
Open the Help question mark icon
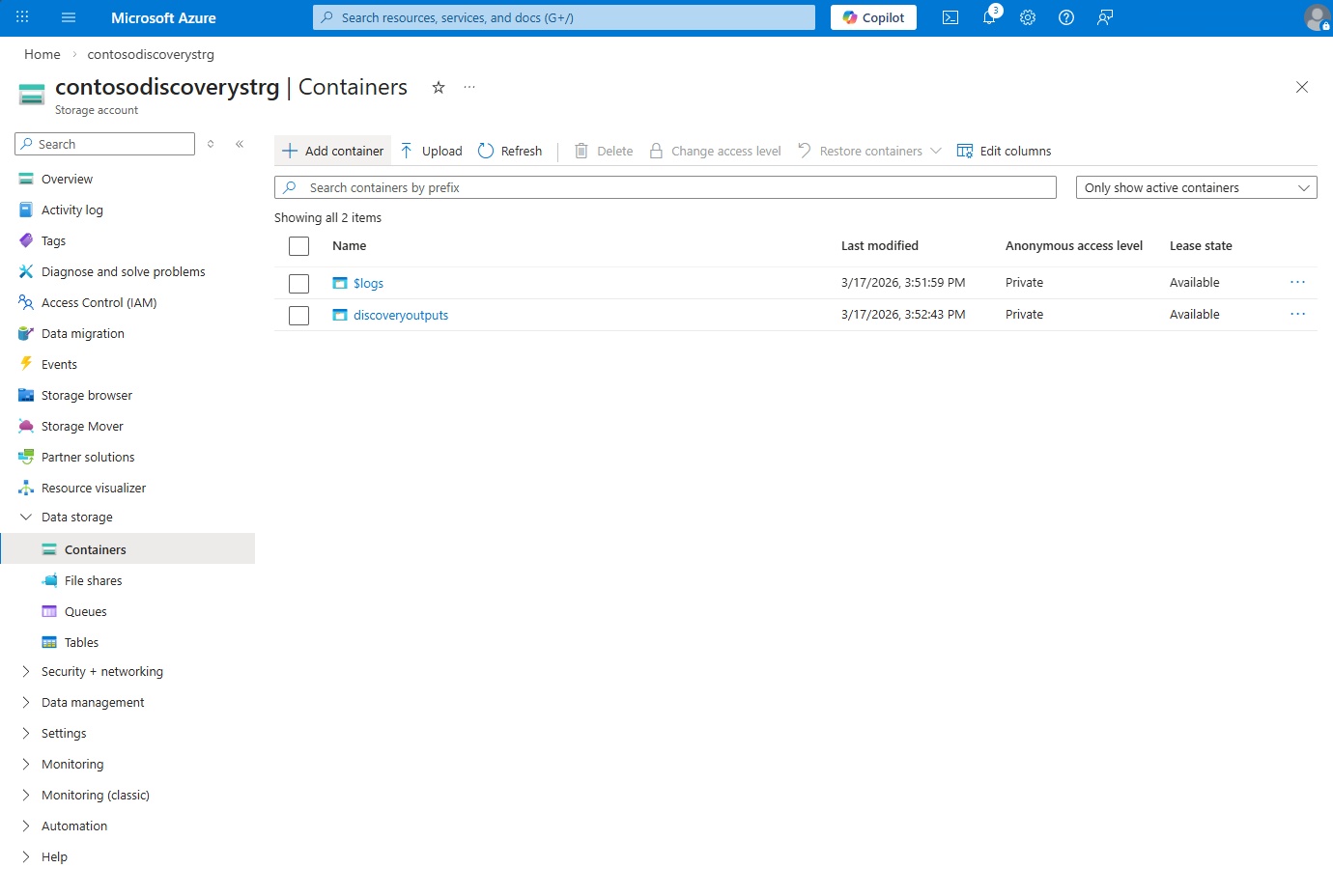[1066, 17]
